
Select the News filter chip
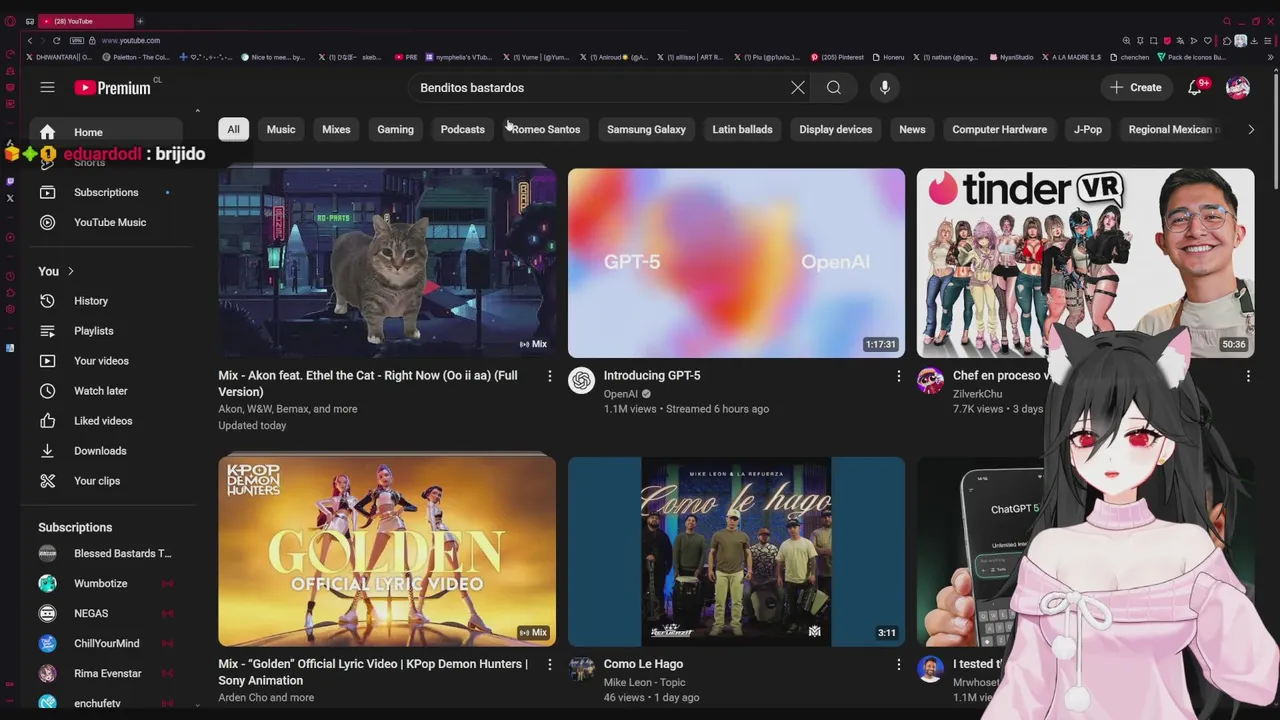pos(912,129)
